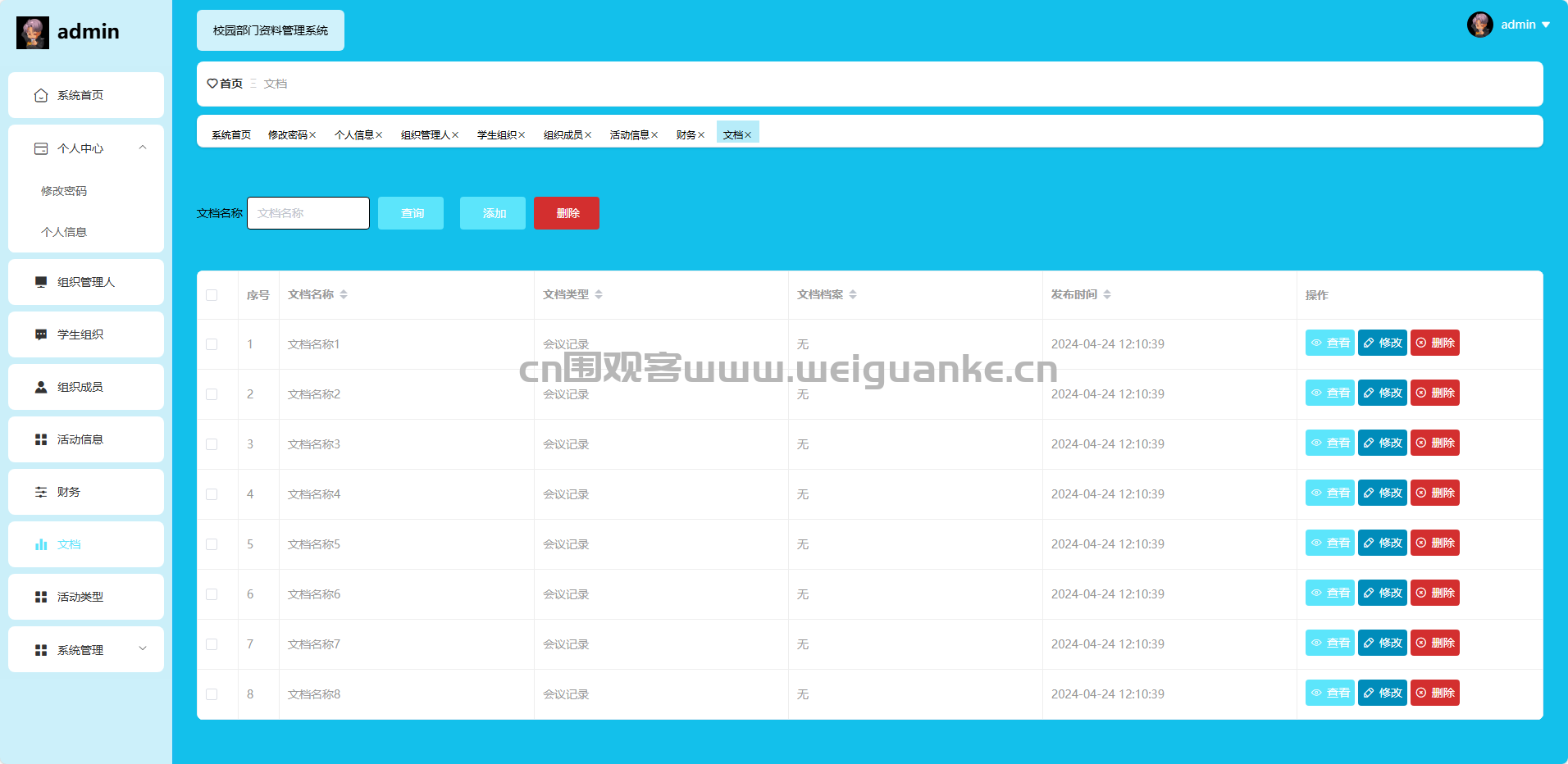The image size is (1568, 764).
Task: Collapse the 个人中心 menu chevron
Action: pos(143,148)
